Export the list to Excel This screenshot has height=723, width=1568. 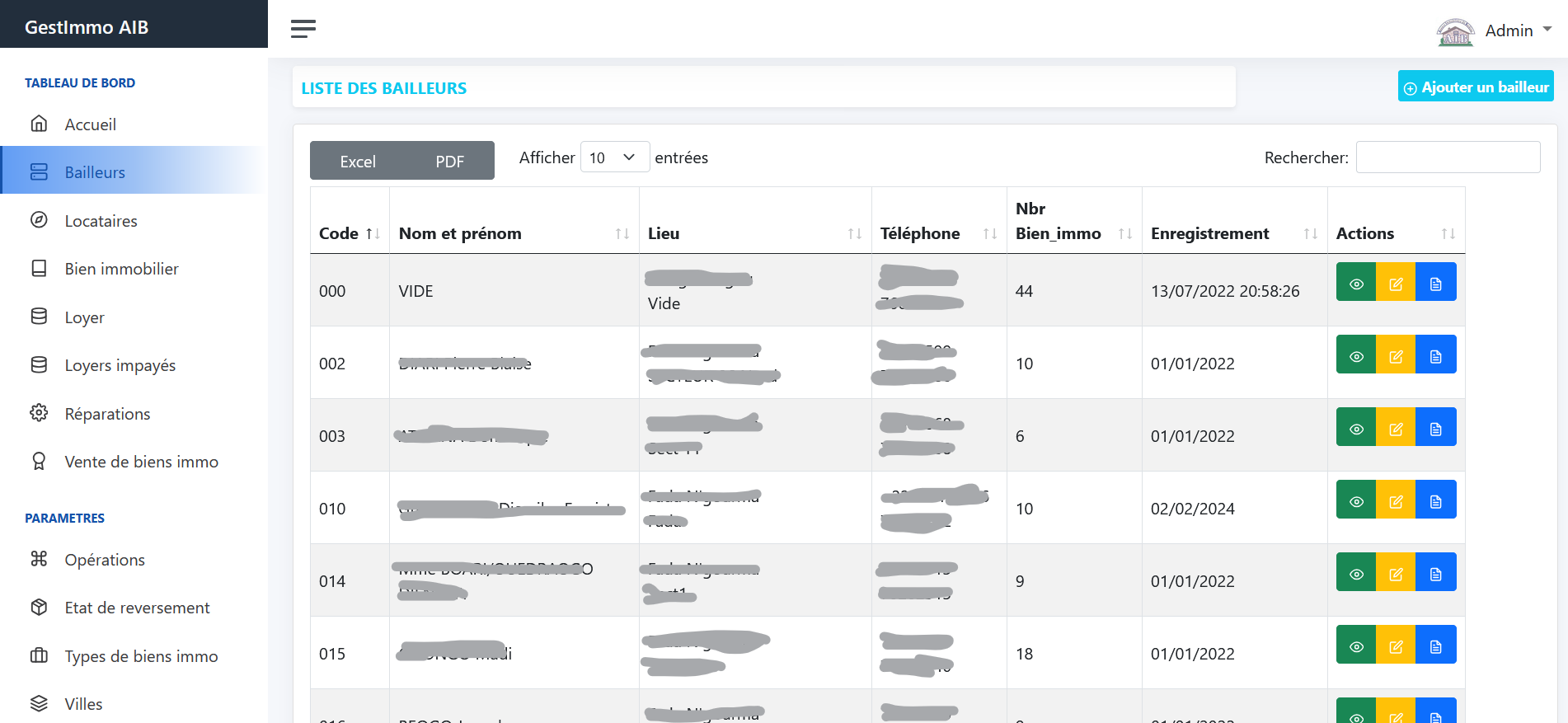(x=358, y=161)
